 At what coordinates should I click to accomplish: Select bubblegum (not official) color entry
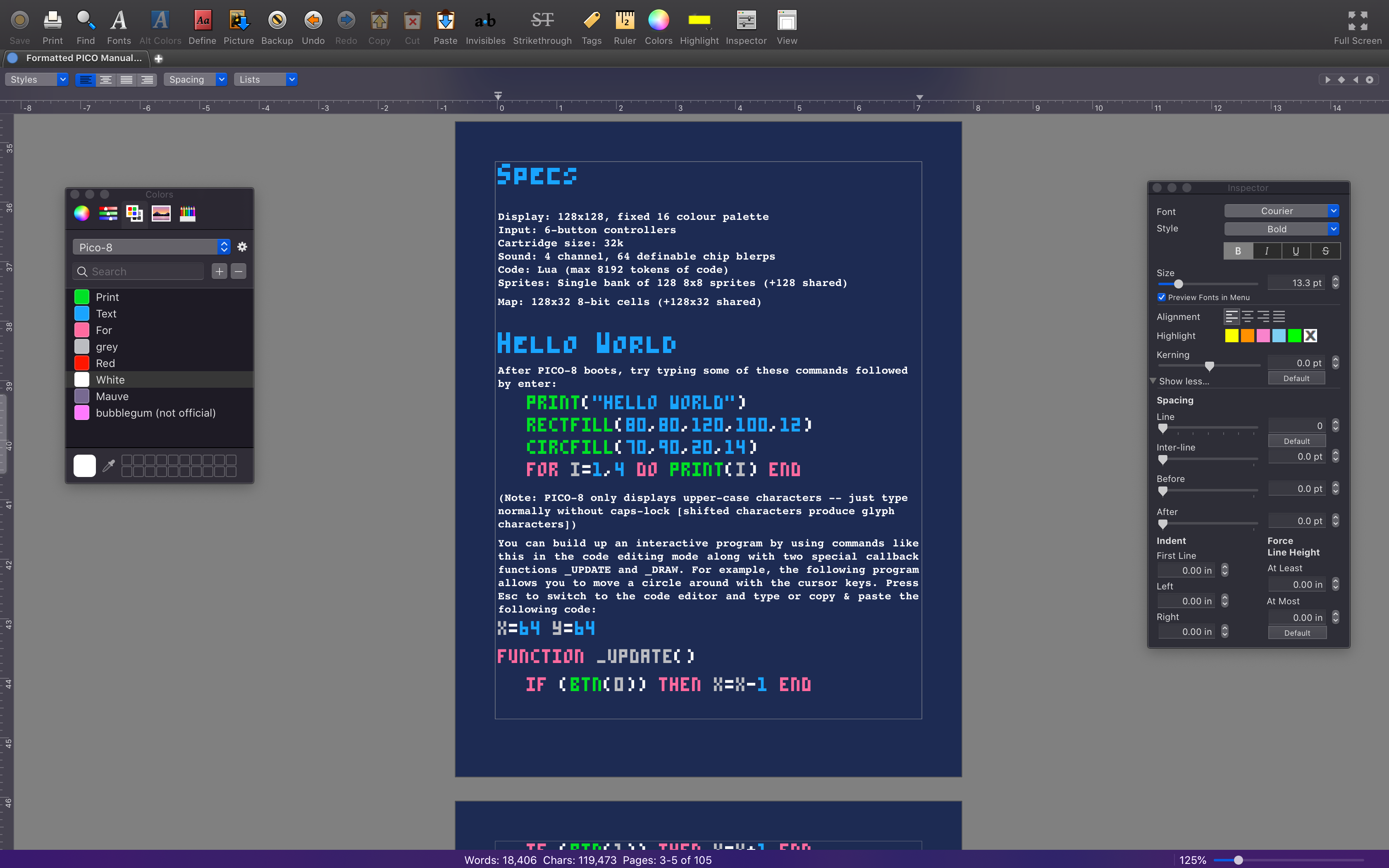point(160,413)
